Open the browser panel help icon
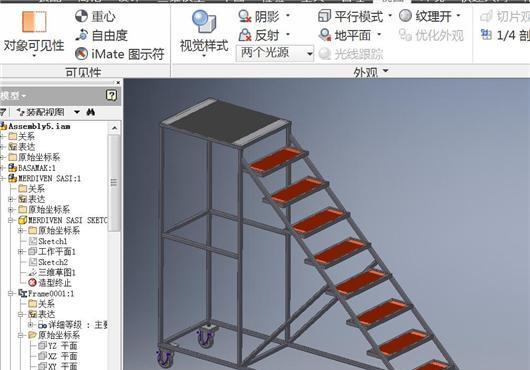The height and width of the screenshot is (370, 530). [111, 96]
